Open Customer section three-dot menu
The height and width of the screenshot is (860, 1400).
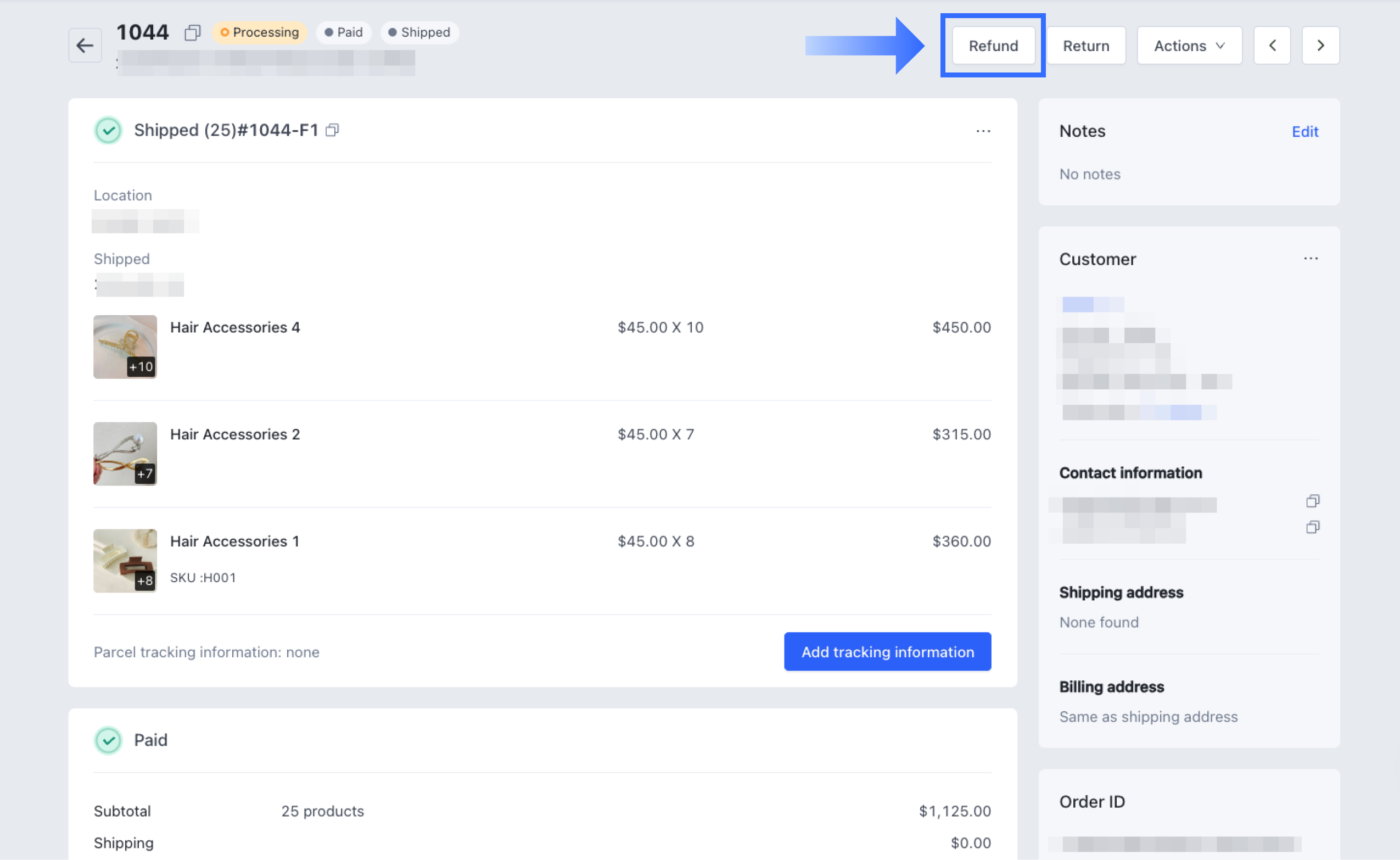[x=1311, y=259]
